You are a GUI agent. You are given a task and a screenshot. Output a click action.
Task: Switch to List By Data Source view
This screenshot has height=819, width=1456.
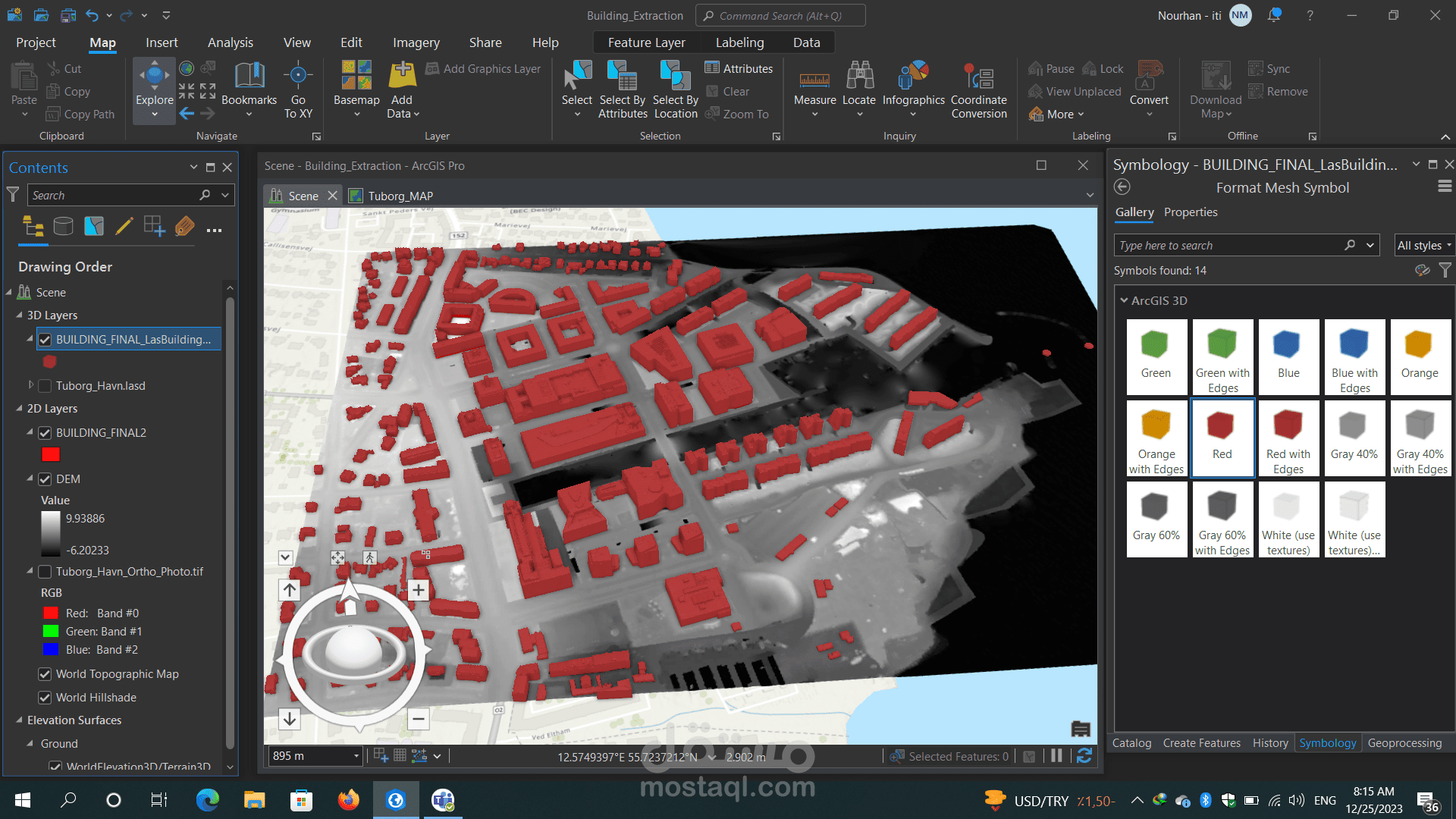click(x=64, y=226)
